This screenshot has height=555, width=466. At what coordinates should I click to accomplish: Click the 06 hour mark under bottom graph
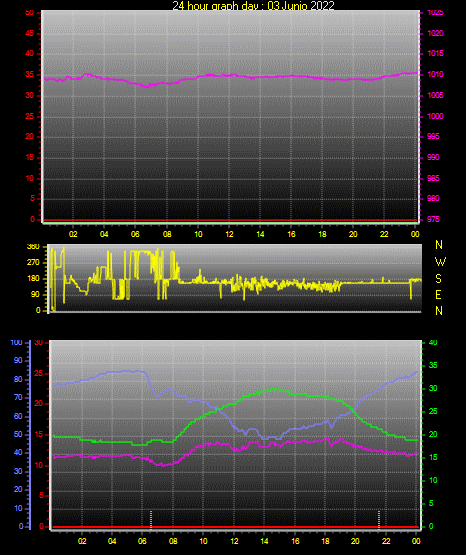(x=142, y=541)
